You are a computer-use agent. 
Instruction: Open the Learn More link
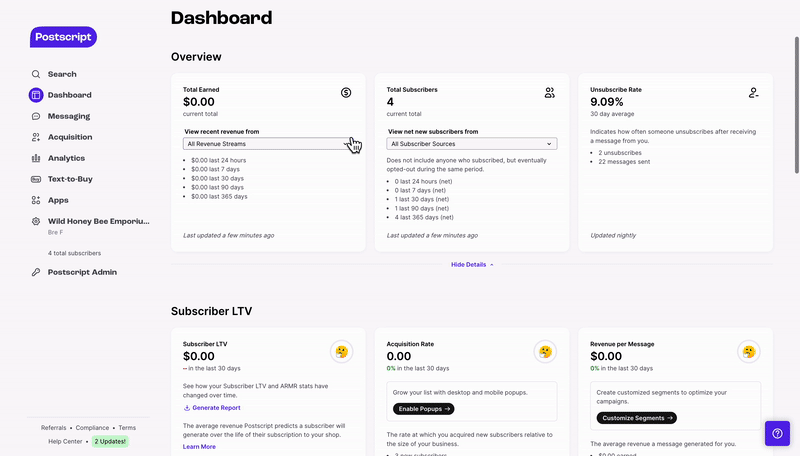click(199, 447)
